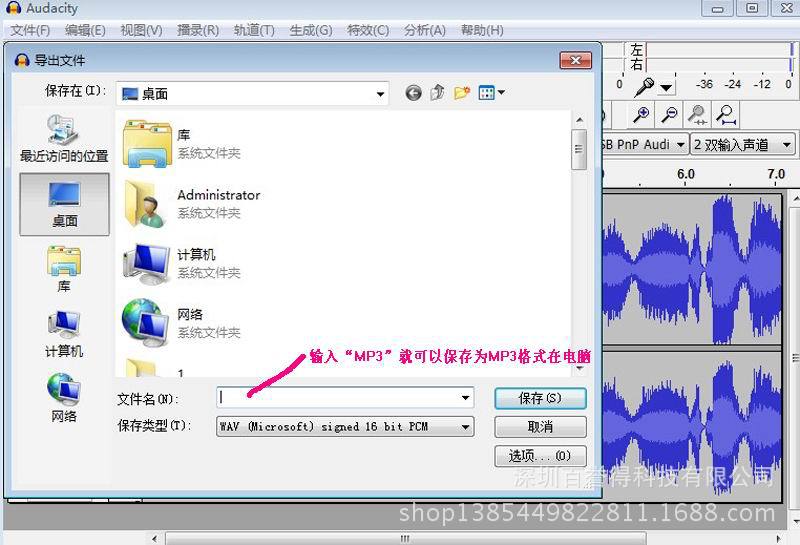Open the 2 双输入声道 channels dropdown
The image size is (800, 545).
click(x=743, y=145)
